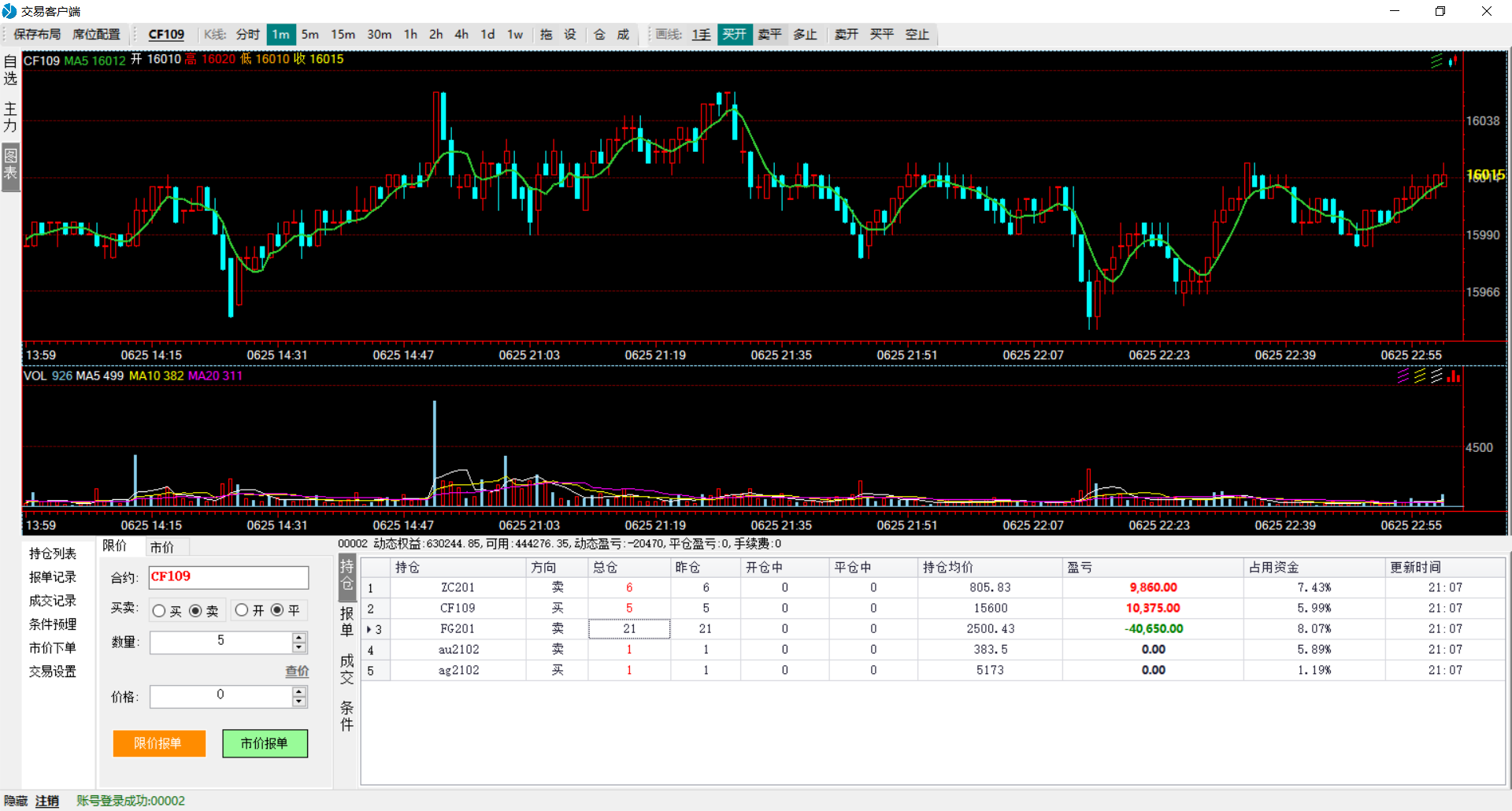Image resolution: width=1512 pixels, height=811 pixels.
Task: Open 成交 vertical tab beside table
Action: pos(347,668)
